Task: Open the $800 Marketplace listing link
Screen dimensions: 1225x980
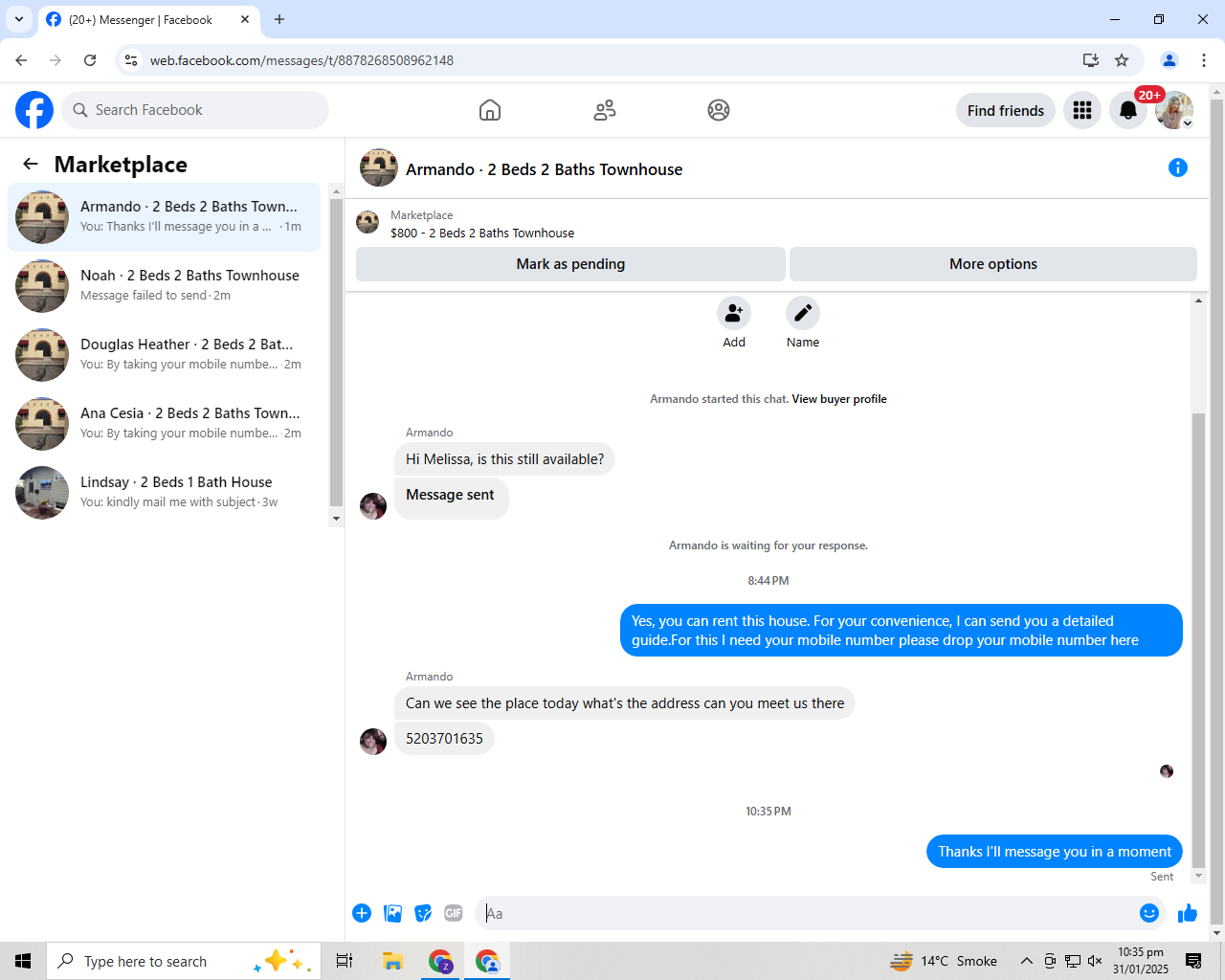Action: coord(482,233)
